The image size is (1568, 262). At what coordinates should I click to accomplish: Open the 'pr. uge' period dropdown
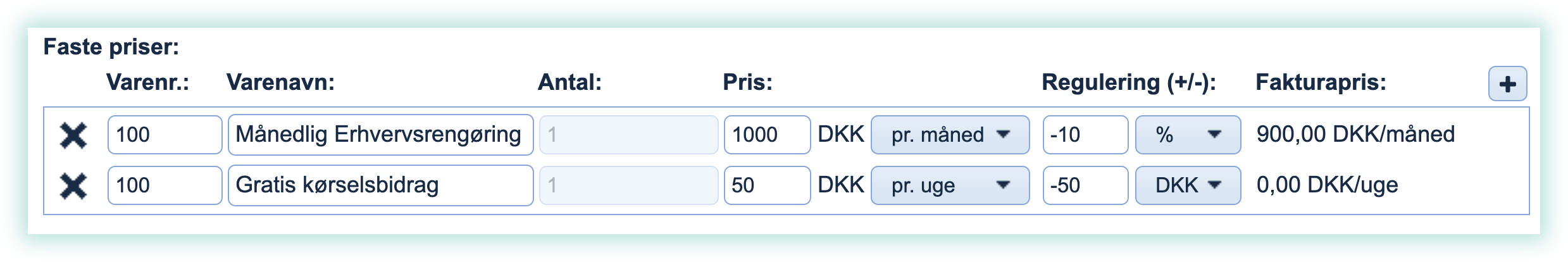[x=950, y=185]
